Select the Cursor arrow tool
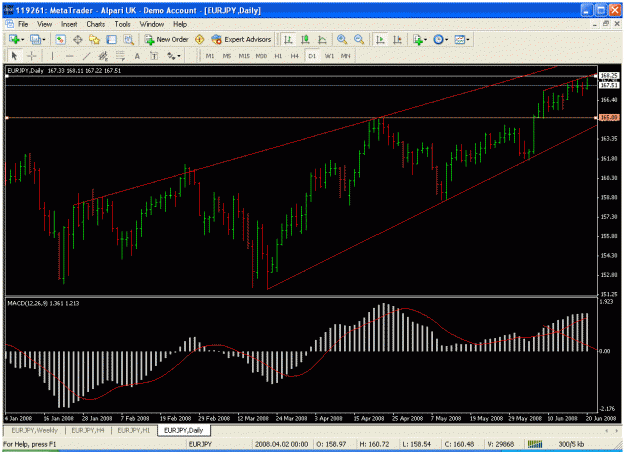Screen dimensions: 625x452 coord(14,56)
